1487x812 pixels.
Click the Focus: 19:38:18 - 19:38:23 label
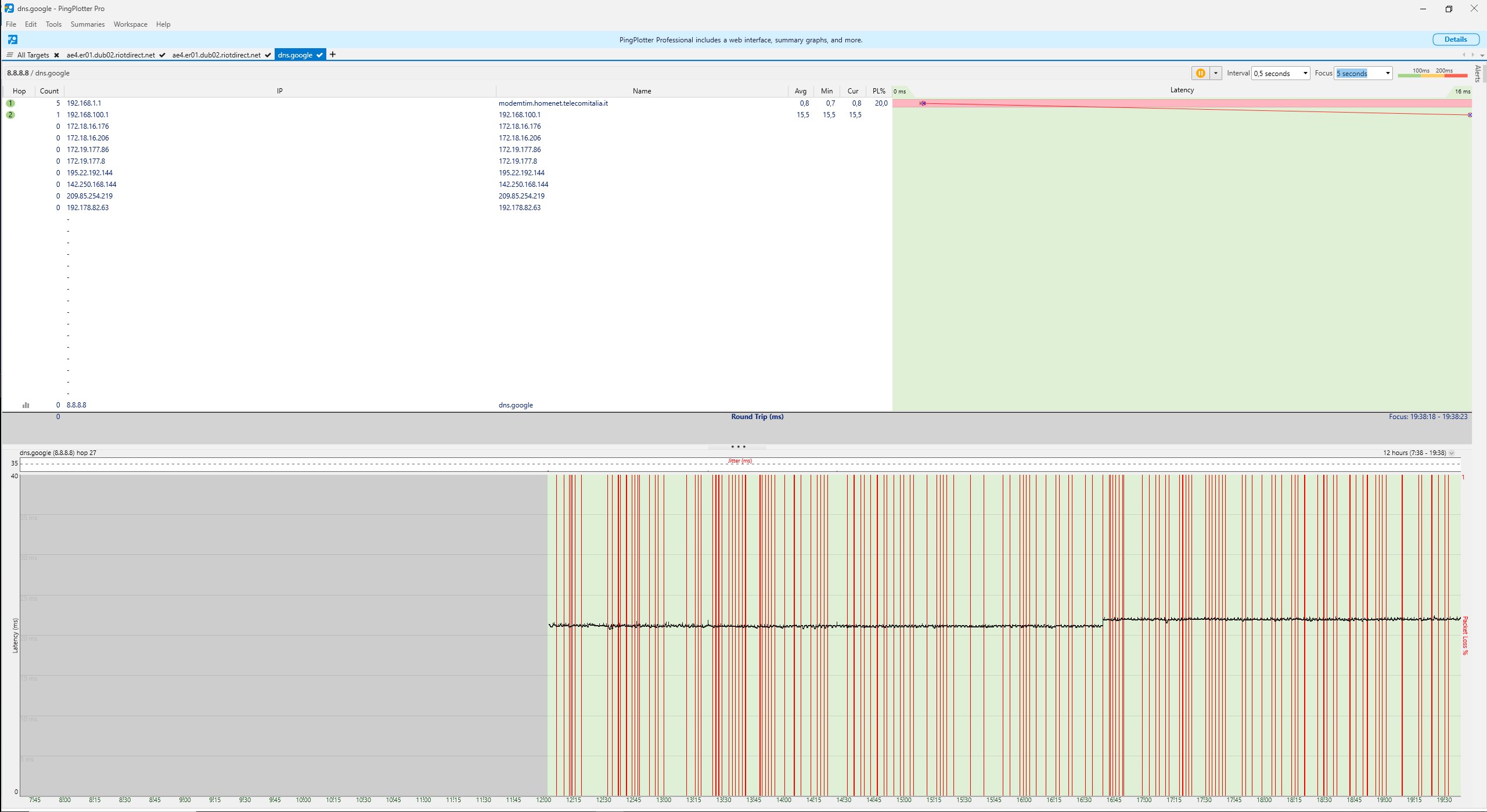coord(1428,417)
